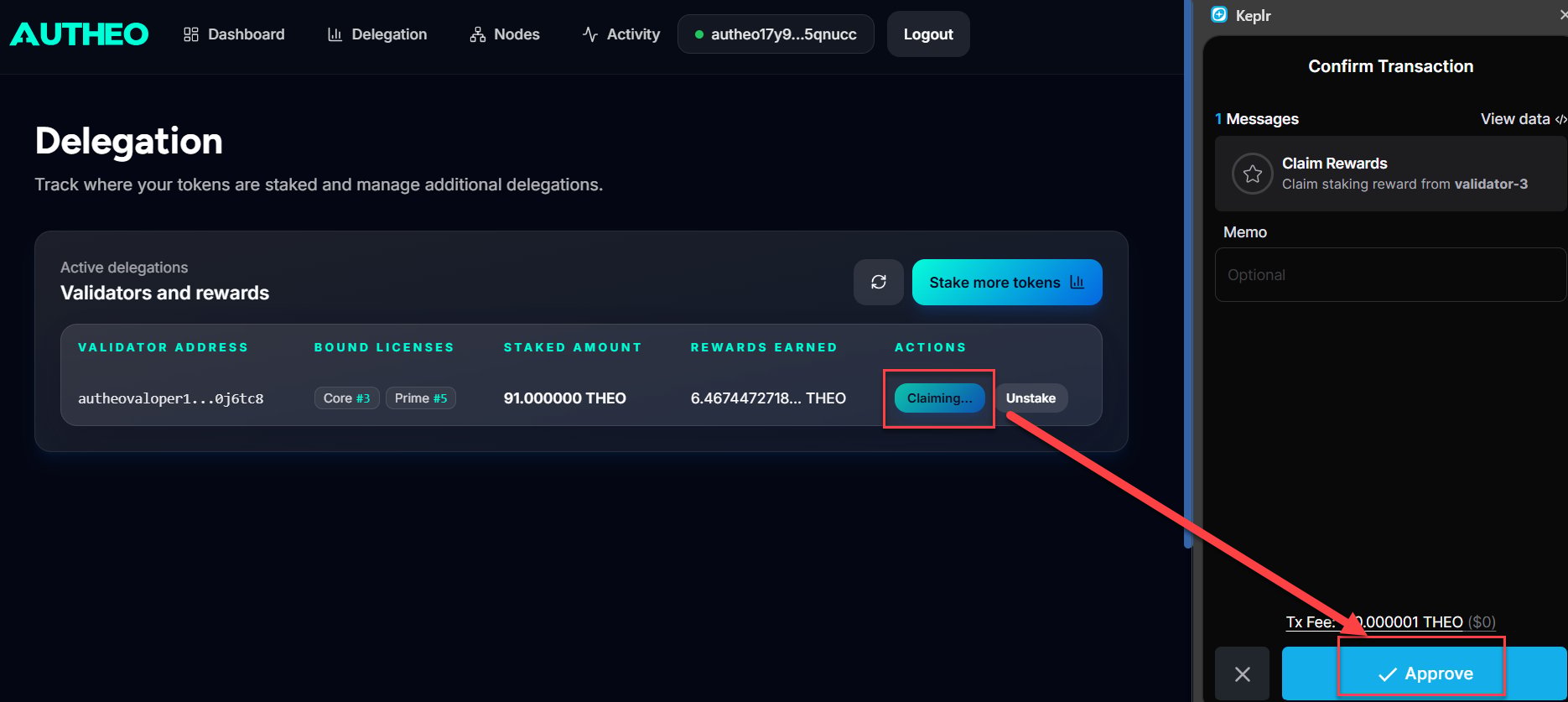
Task: Click the page vertical scrollbar
Action: click(1187, 274)
